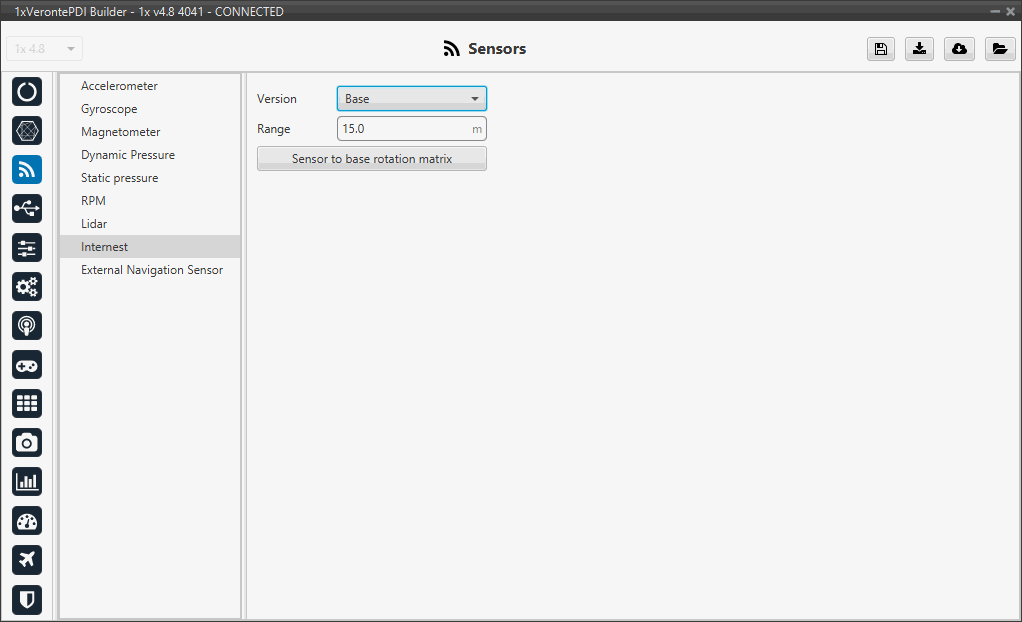The image size is (1022, 622).
Task: Click the open folder icon
Action: 999,49
